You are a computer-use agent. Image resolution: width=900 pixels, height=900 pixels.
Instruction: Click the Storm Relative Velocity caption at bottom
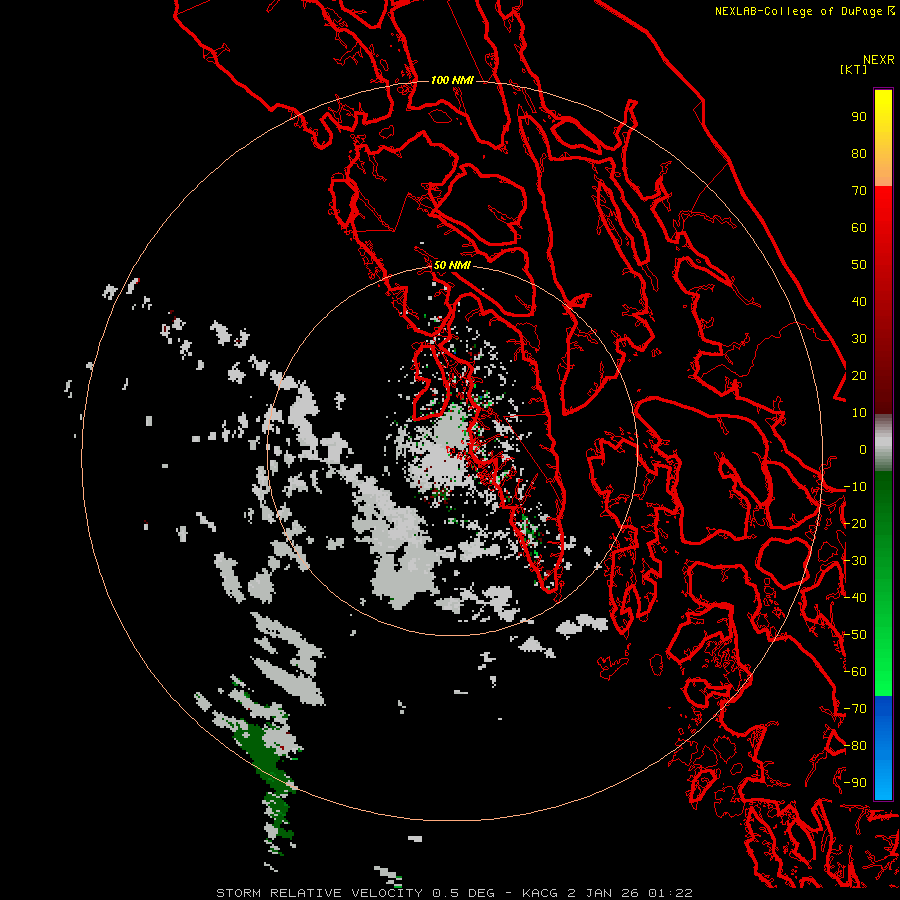[x=454, y=893]
